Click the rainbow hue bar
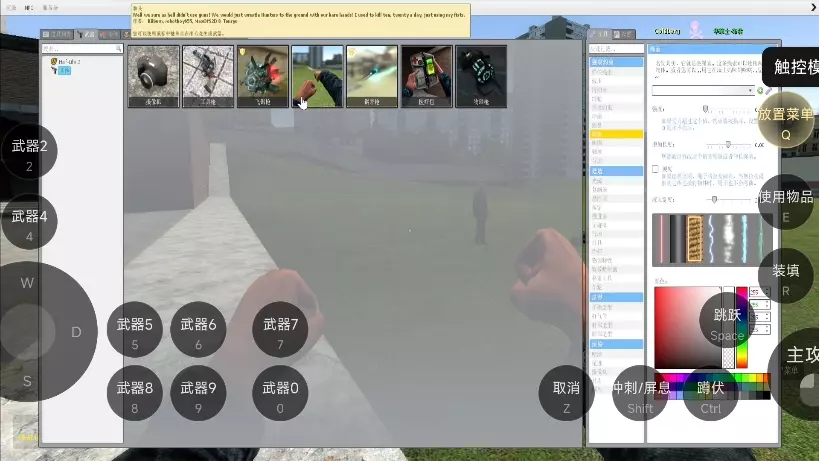This screenshot has width=819, height=461. click(742, 327)
